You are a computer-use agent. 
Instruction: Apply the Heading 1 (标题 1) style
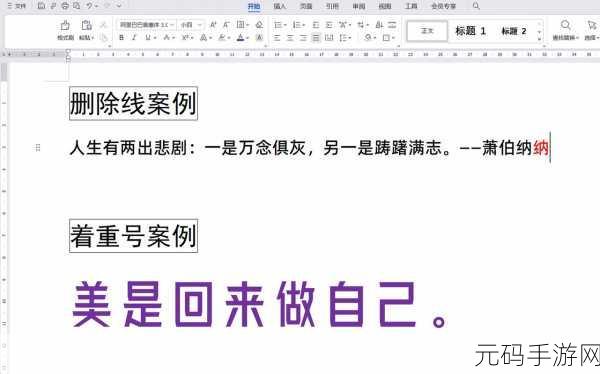(471, 31)
